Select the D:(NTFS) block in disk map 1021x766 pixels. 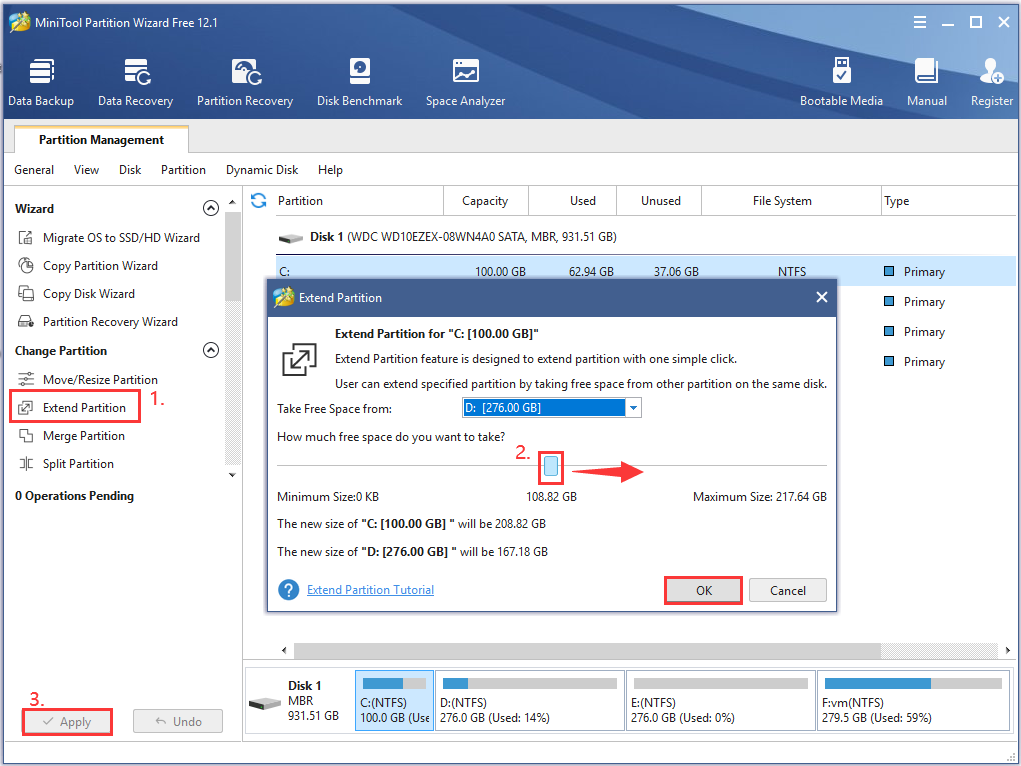tap(529, 701)
